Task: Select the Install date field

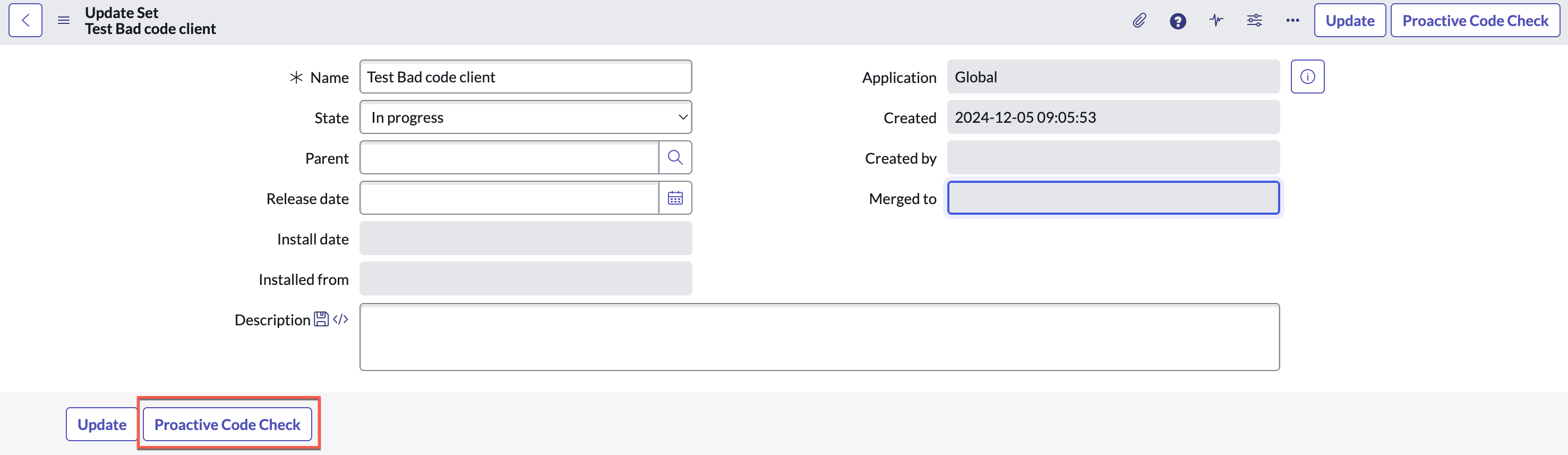Action: [526, 238]
